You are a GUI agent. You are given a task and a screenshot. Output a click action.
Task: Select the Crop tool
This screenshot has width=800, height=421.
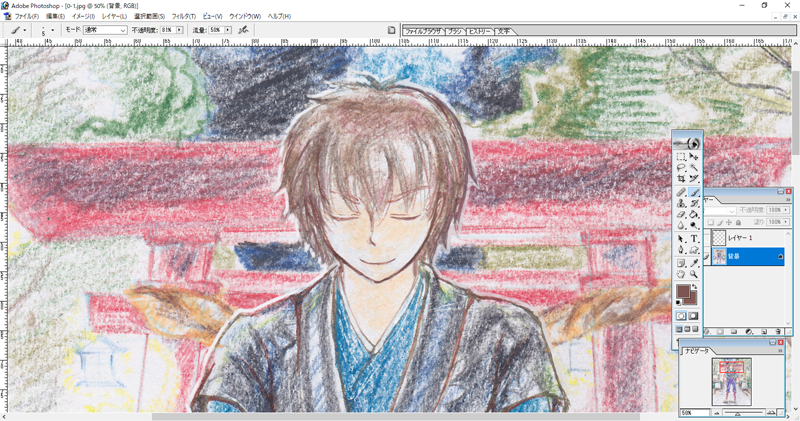tap(681, 179)
